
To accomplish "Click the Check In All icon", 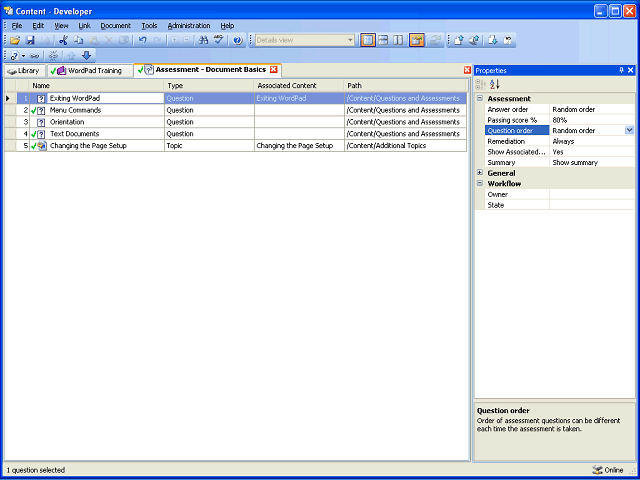I will [474, 40].
